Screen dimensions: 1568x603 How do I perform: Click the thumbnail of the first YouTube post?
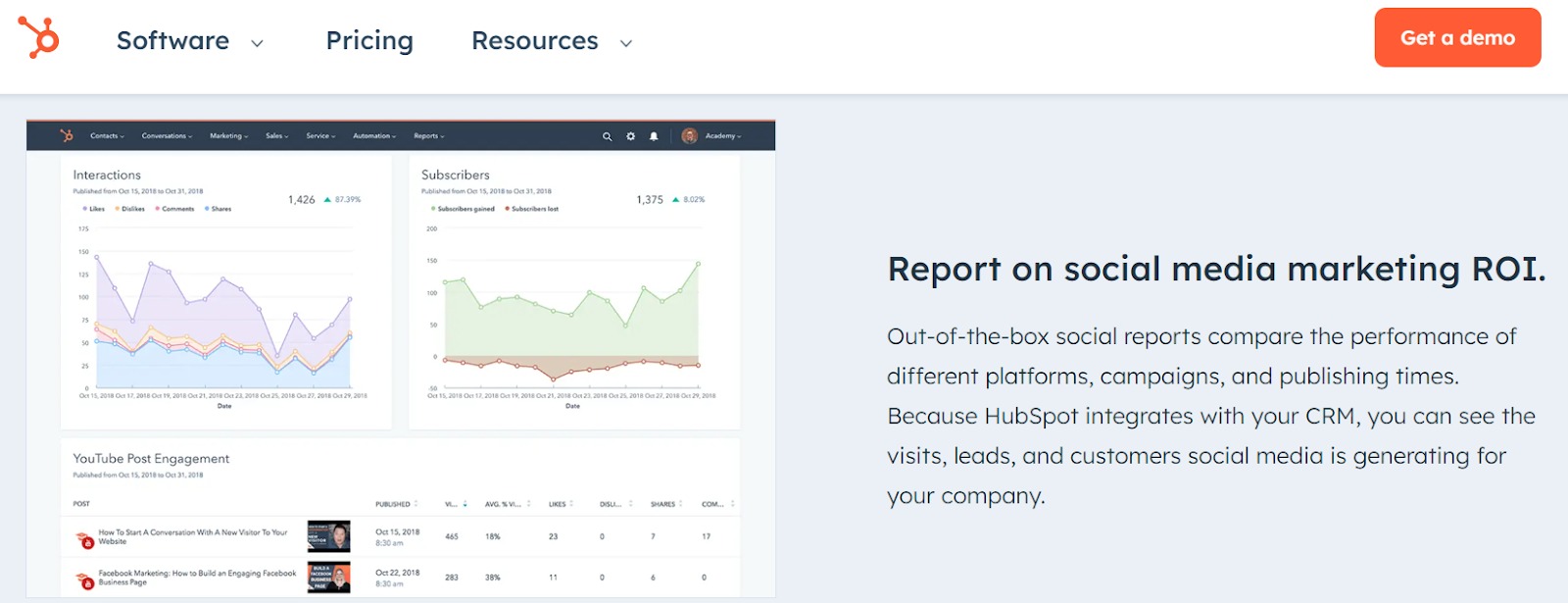tap(328, 536)
